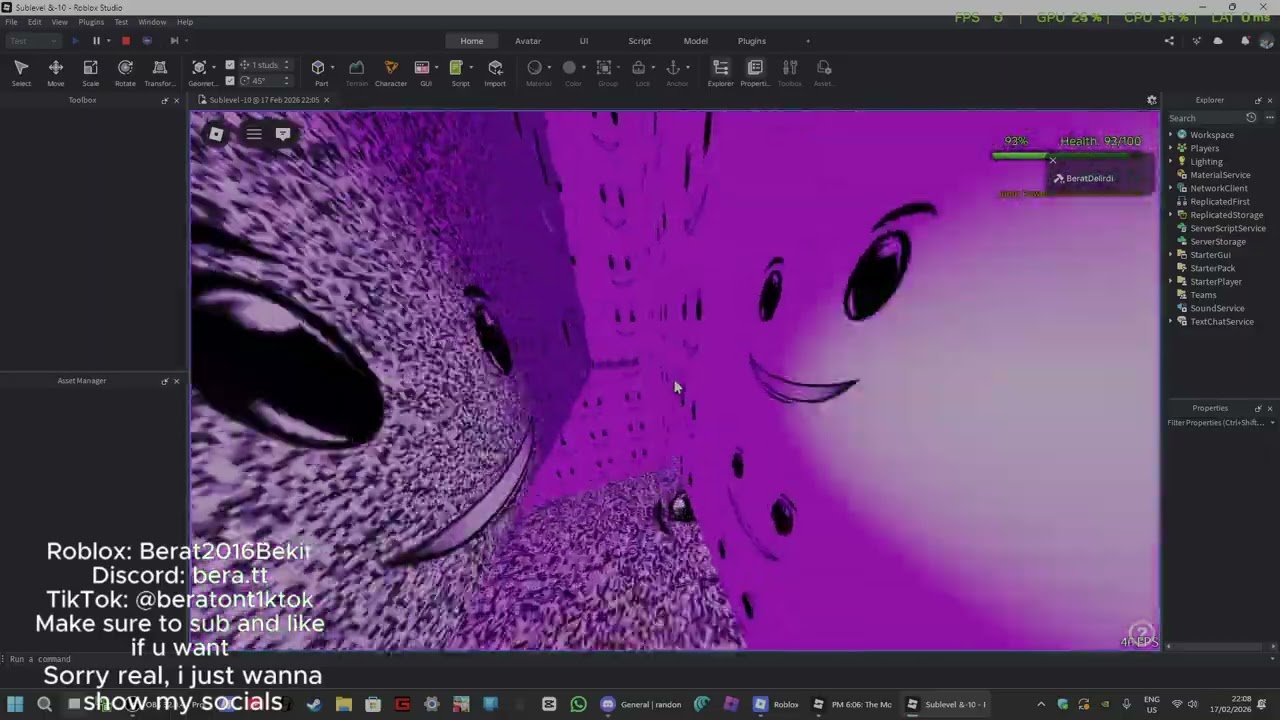Choose the Select tool
This screenshot has height=720, width=1280.
pos(21,73)
